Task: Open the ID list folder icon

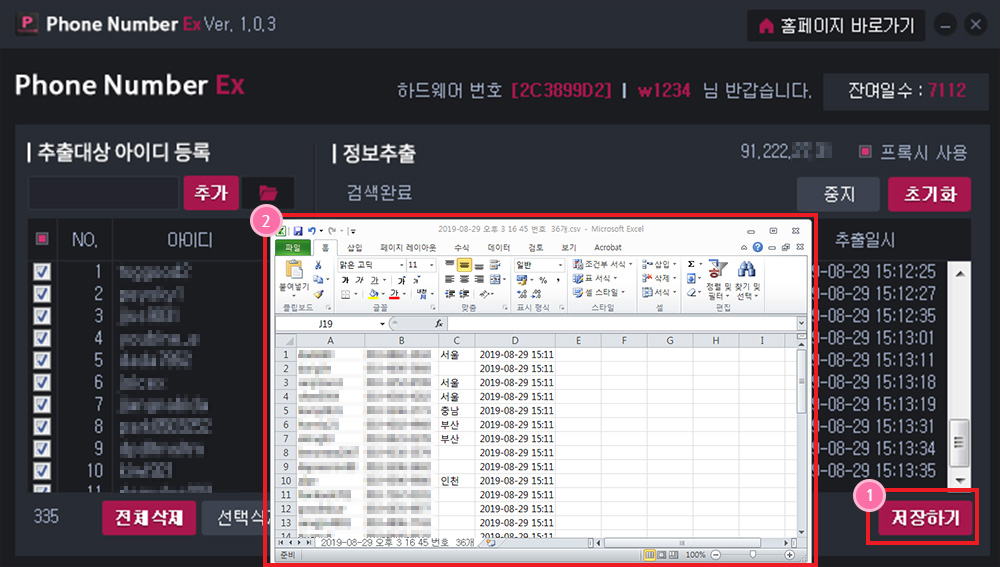Action: click(268, 193)
